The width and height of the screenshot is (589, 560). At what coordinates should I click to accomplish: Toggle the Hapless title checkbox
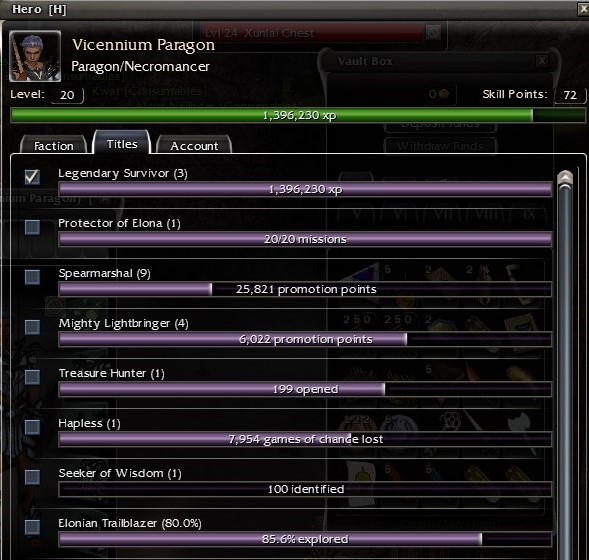tap(32, 427)
